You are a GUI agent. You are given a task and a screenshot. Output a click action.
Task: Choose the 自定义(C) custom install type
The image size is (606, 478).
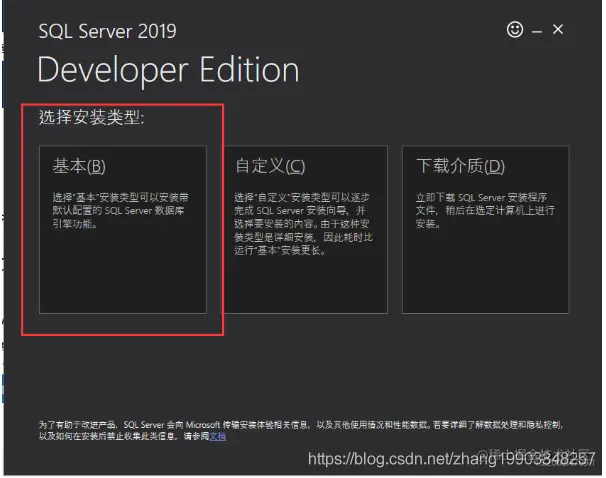306,229
